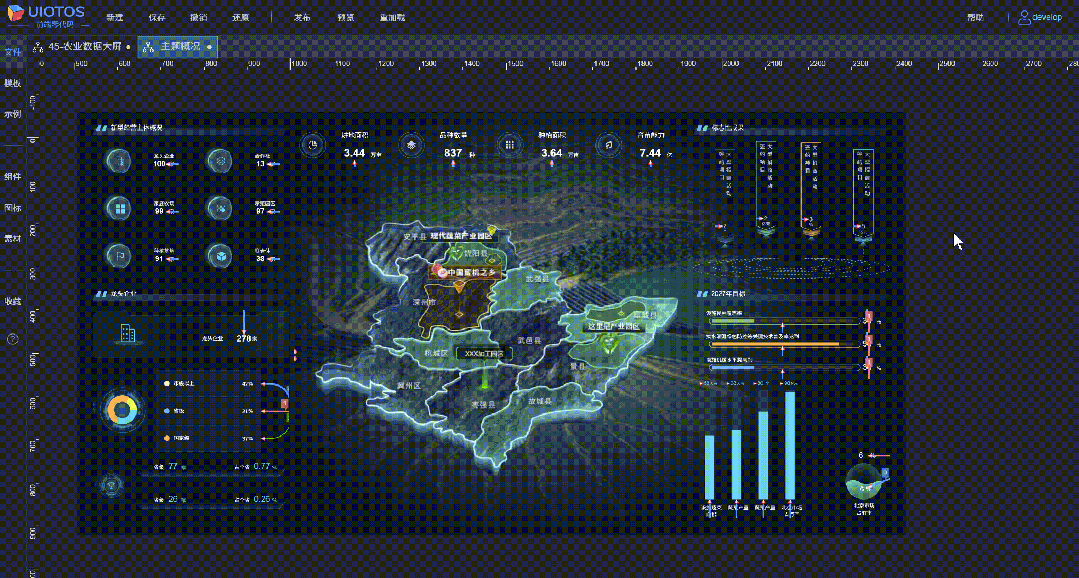This screenshot has height=578, width=1079.
Task: Open the 组件 components sidebar panel
Action: (12, 177)
